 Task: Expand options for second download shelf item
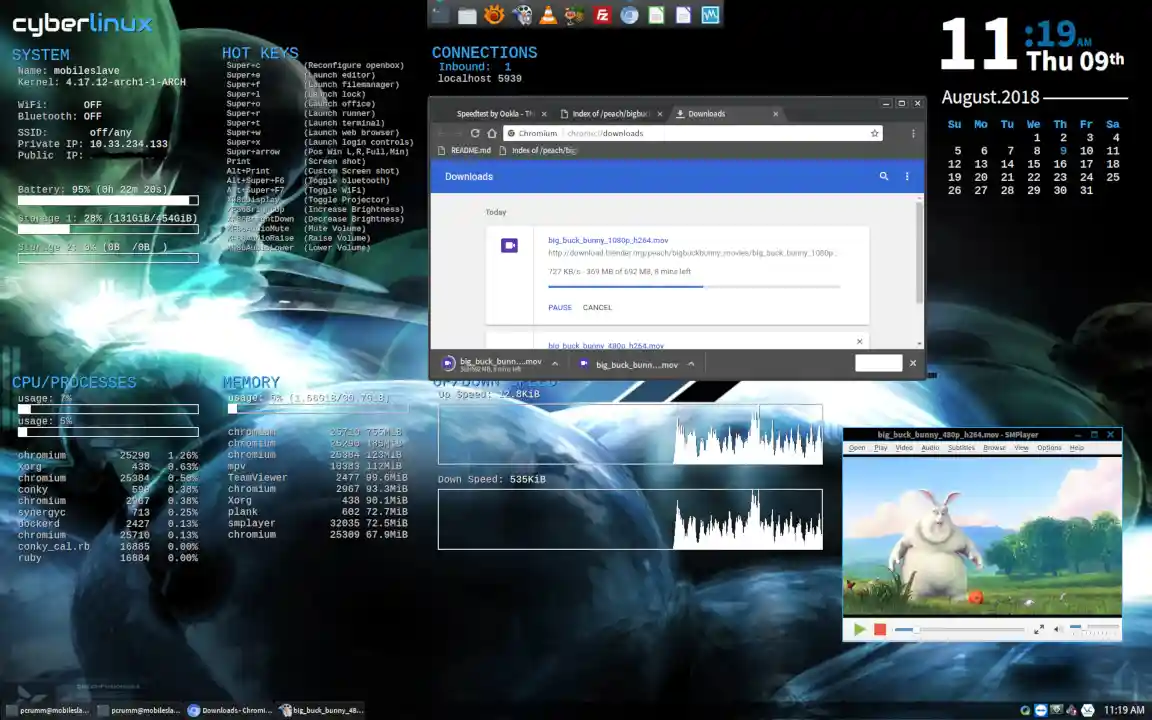690,364
